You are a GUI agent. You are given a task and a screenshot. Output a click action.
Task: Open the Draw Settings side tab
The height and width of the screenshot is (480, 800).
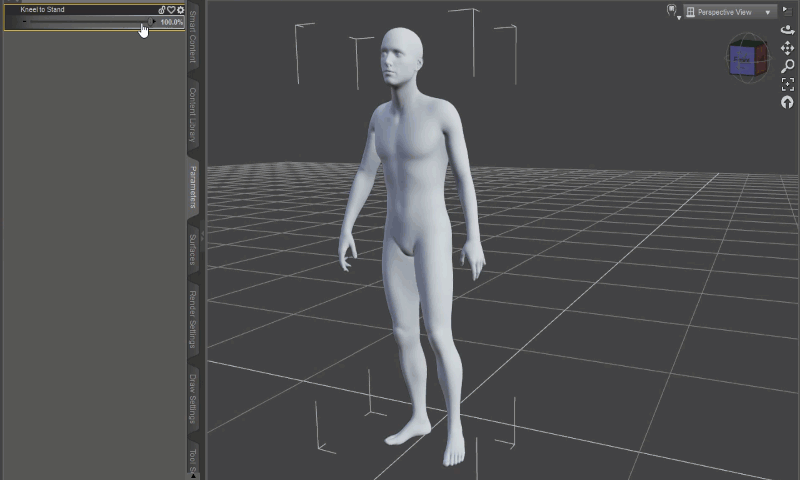pyautogui.click(x=193, y=399)
